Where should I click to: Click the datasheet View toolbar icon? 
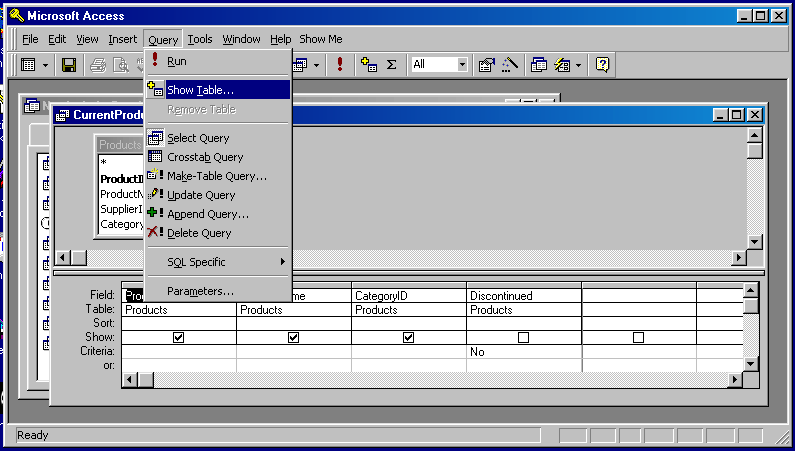tap(28, 65)
